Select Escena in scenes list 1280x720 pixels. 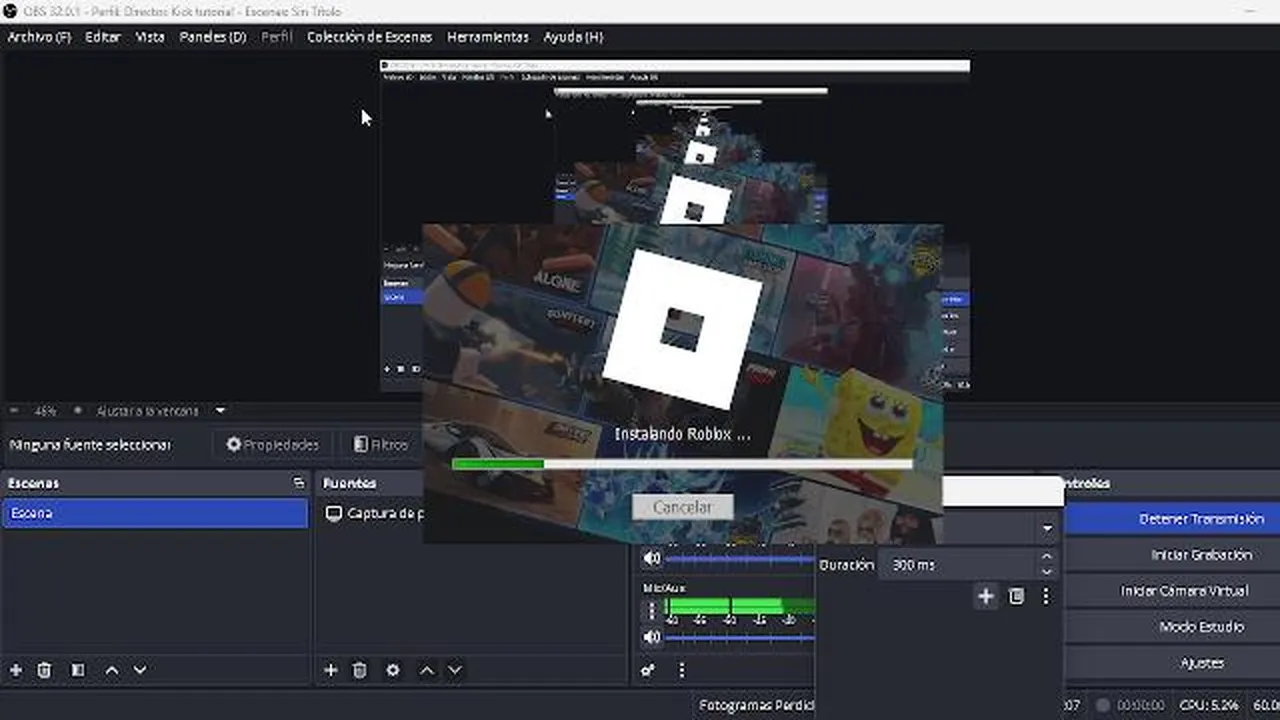[x=155, y=513]
